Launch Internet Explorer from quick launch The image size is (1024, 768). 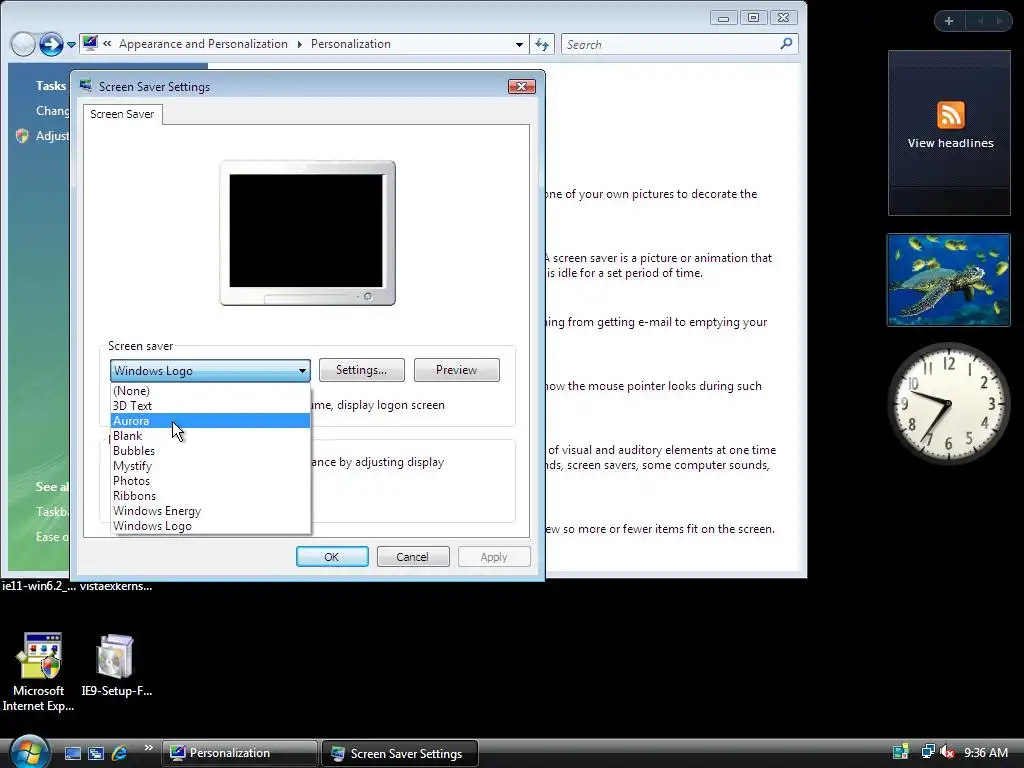click(x=120, y=753)
